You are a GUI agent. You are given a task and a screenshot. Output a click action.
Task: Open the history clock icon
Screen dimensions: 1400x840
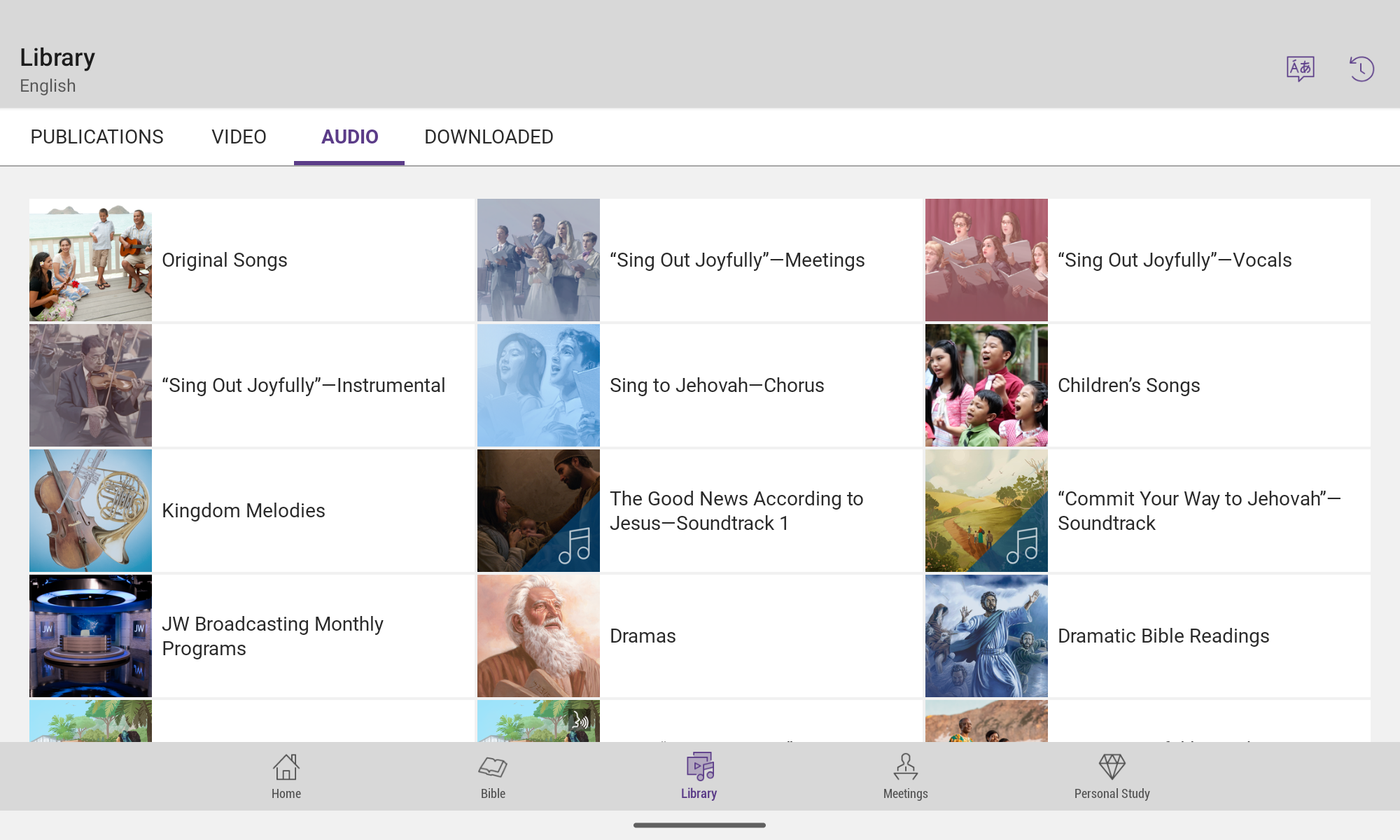pyautogui.click(x=1361, y=69)
